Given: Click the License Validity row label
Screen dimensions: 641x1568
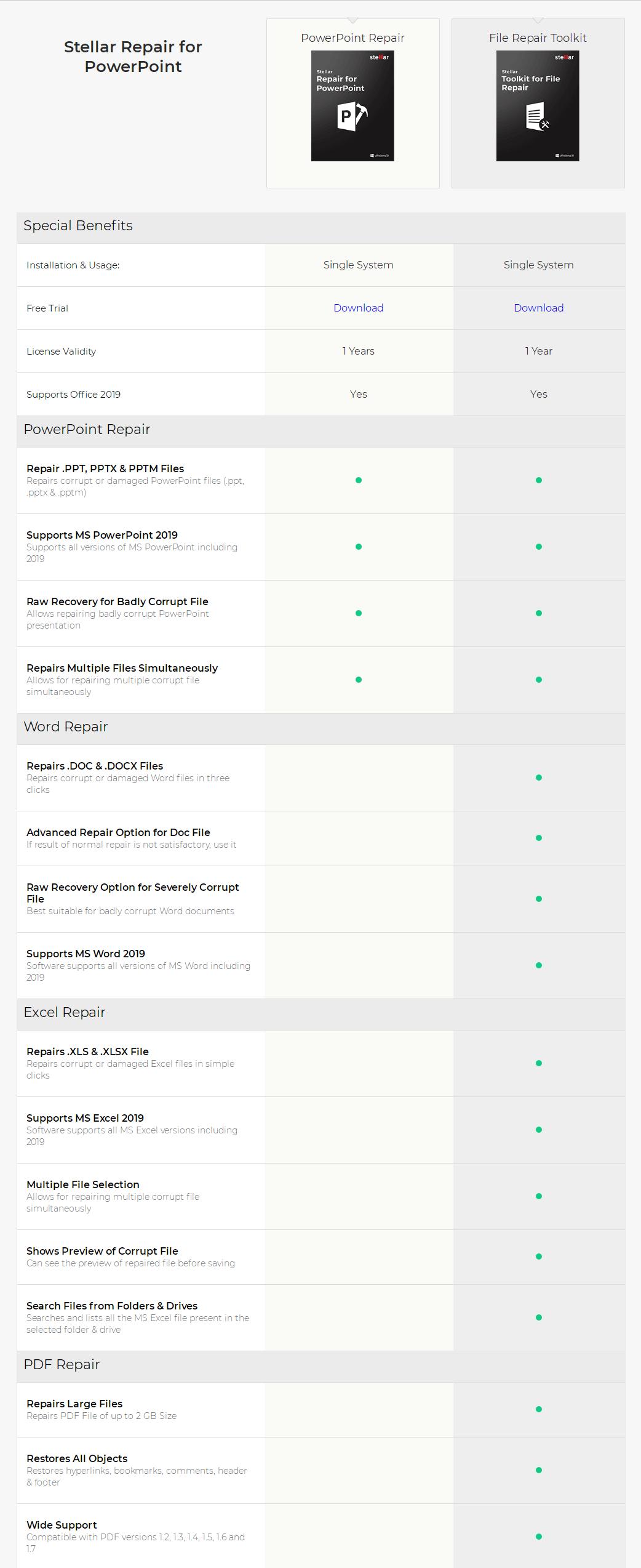Looking at the screenshot, I should coord(62,352).
